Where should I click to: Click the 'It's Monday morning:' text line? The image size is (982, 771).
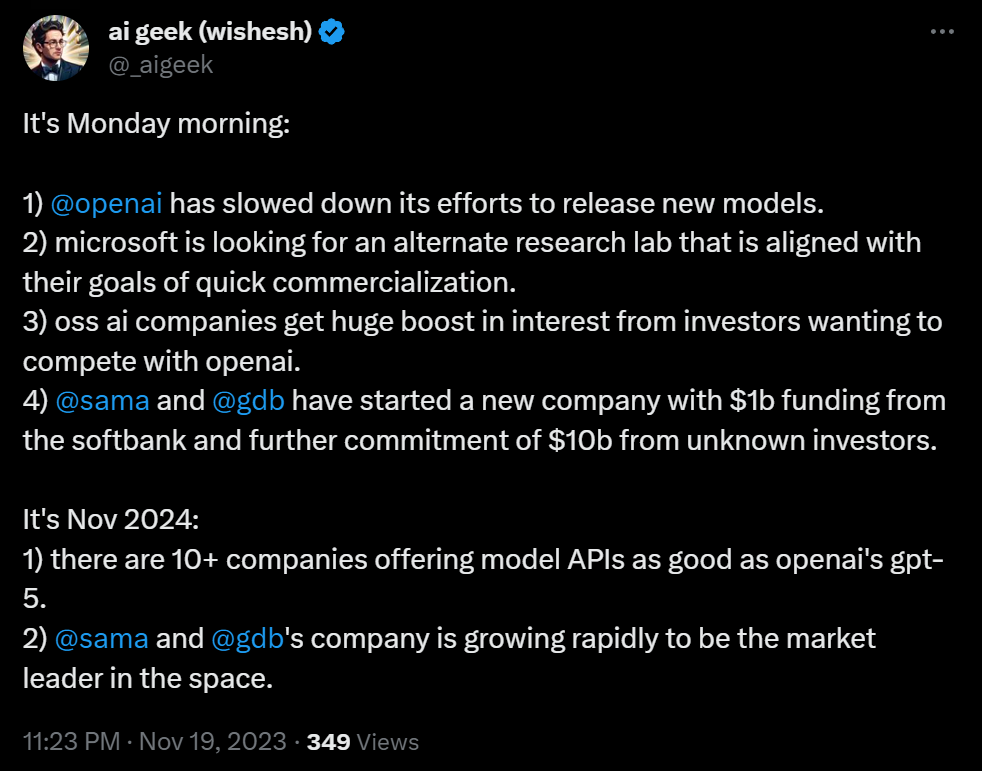click(x=157, y=124)
